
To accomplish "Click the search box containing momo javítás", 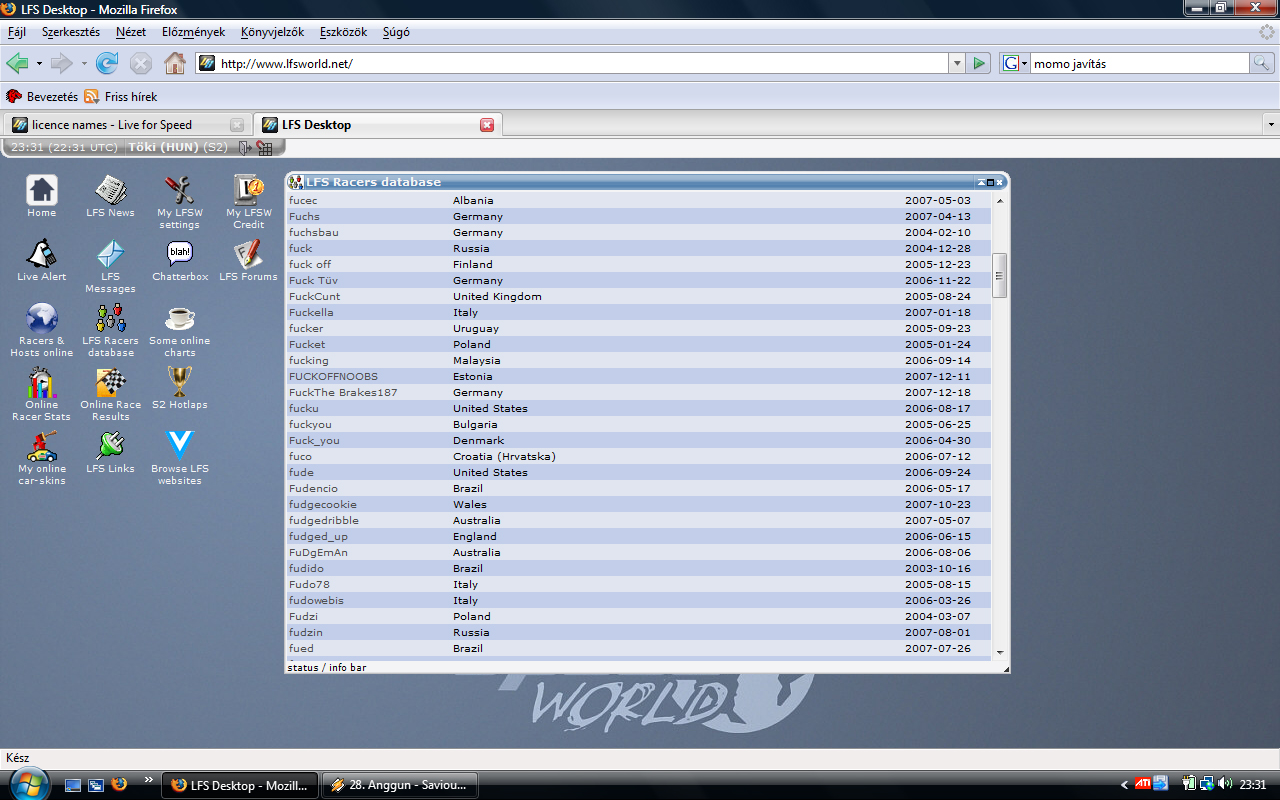I will 1140,63.
